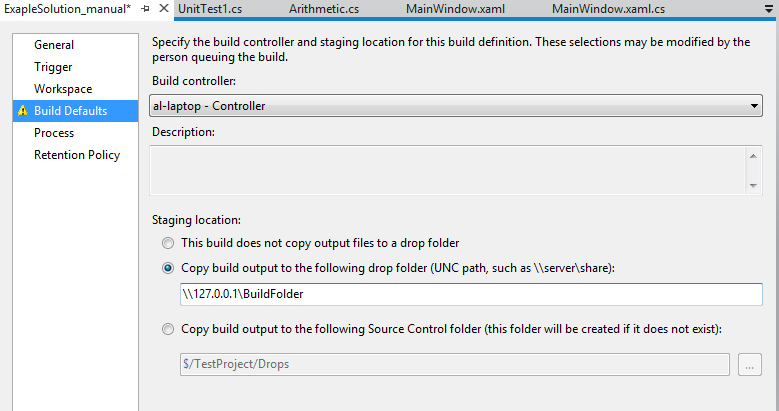Show the Retention Policy page

coord(77,155)
